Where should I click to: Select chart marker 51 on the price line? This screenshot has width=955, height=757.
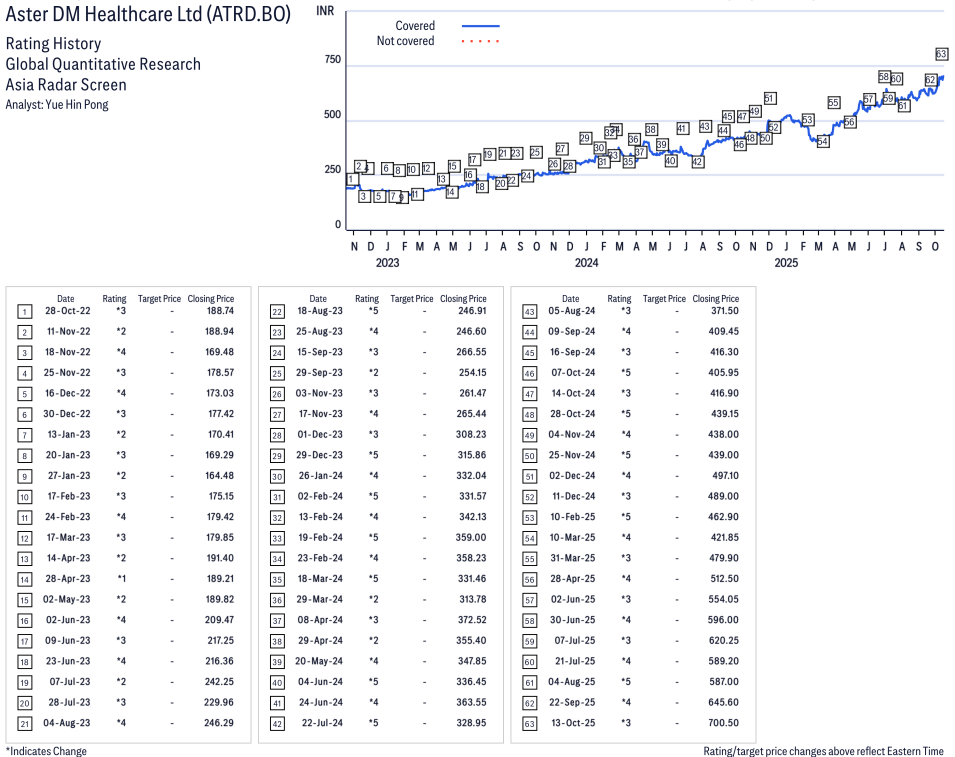pyautogui.click(x=770, y=98)
